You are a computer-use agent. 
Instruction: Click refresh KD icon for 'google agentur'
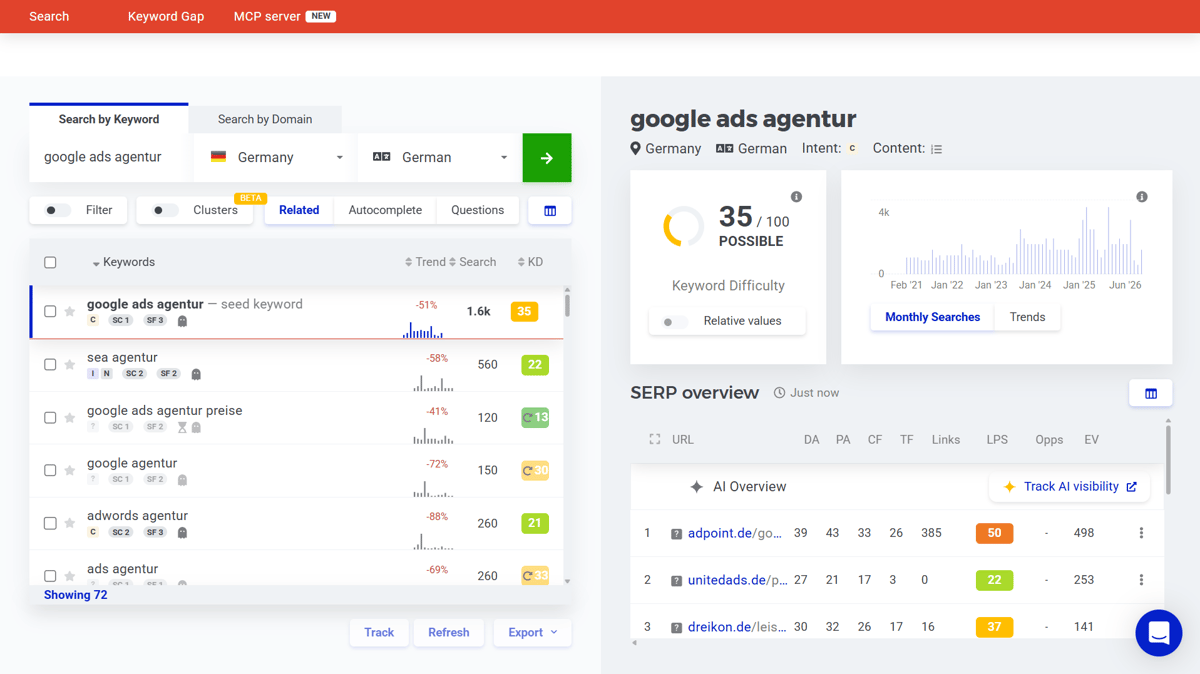[528, 471]
